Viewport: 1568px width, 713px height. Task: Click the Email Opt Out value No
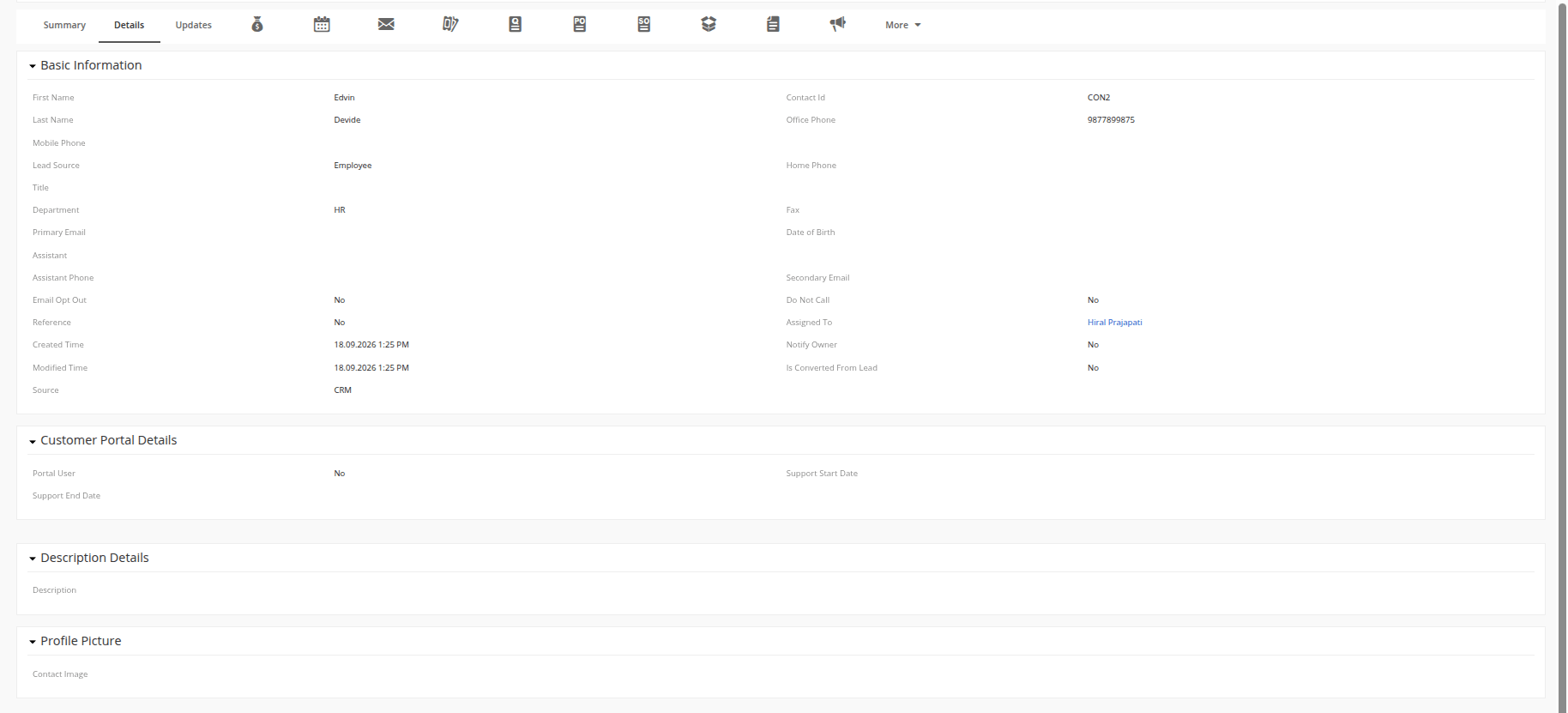coord(340,300)
